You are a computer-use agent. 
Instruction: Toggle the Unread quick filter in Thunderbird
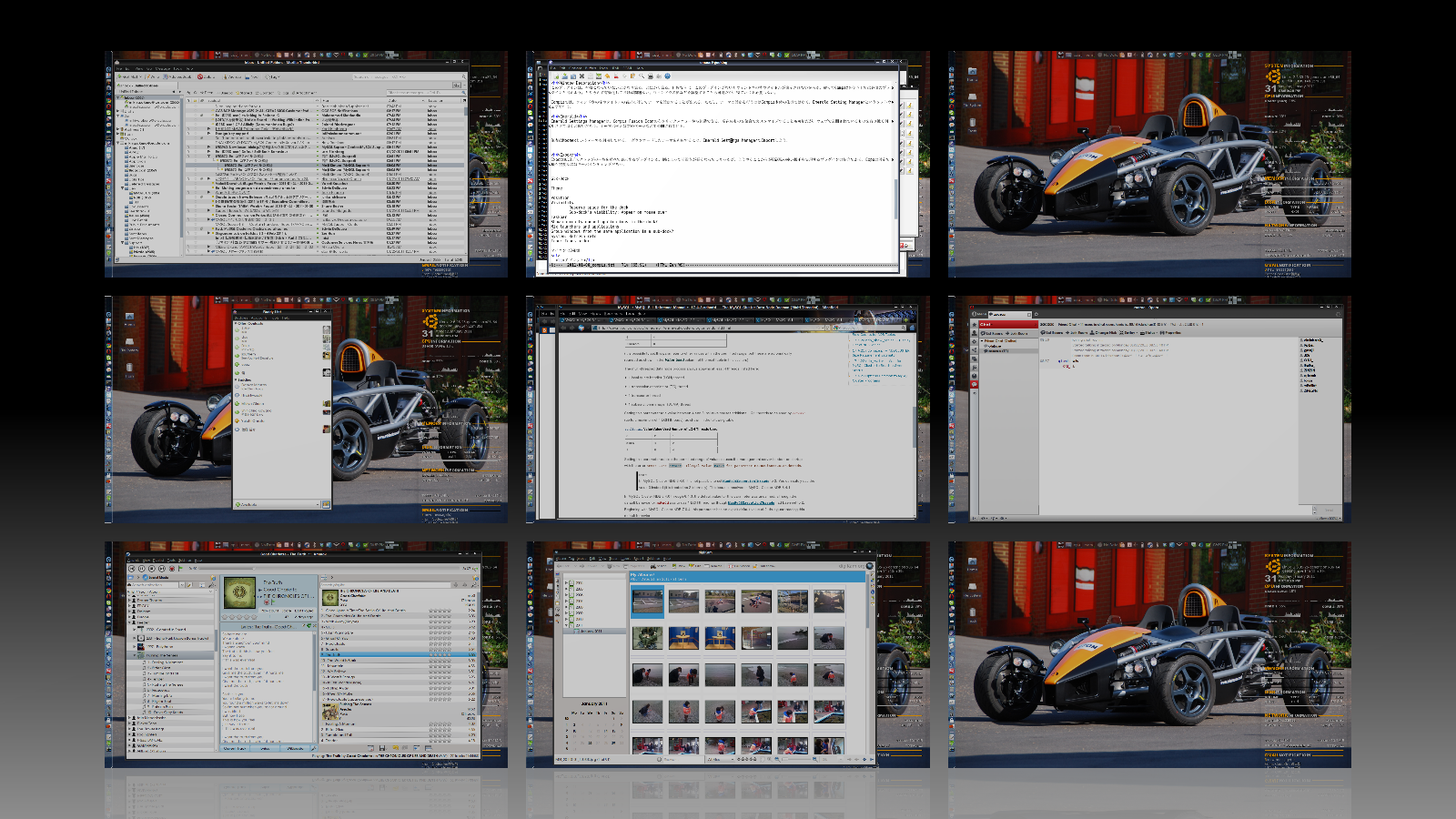click(x=223, y=92)
